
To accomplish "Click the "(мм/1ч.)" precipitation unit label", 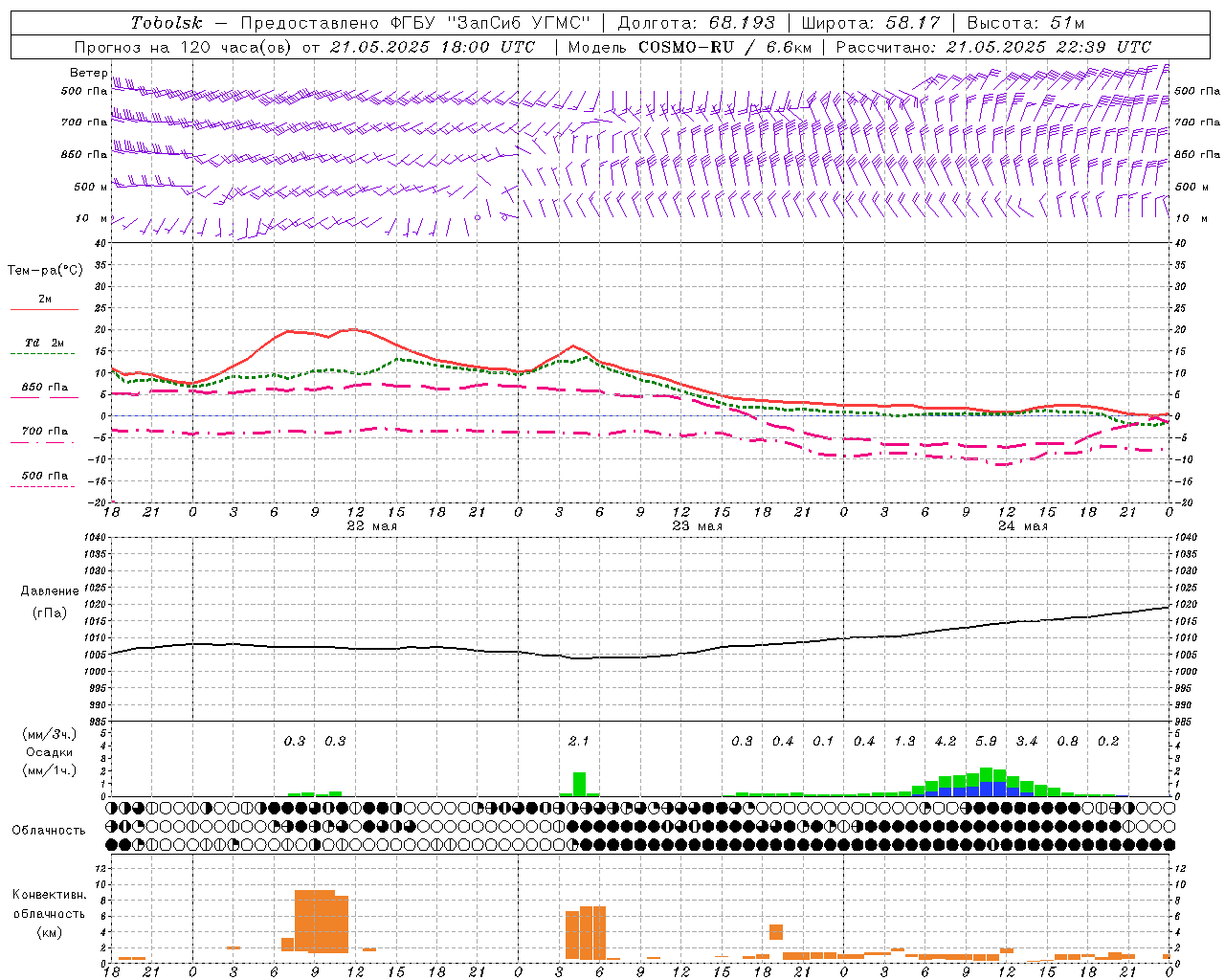I will 49,770.
